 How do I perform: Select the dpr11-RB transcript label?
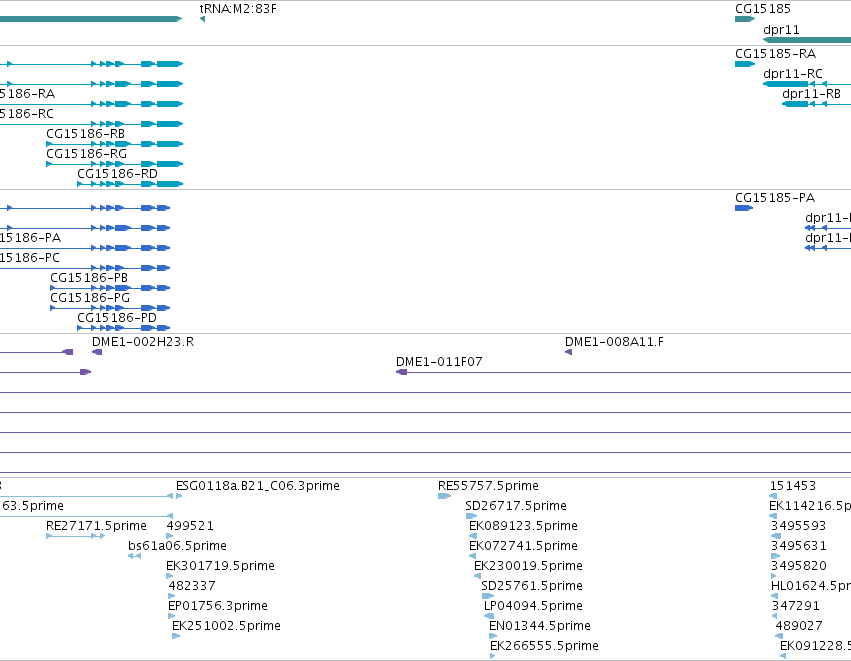click(811, 94)
